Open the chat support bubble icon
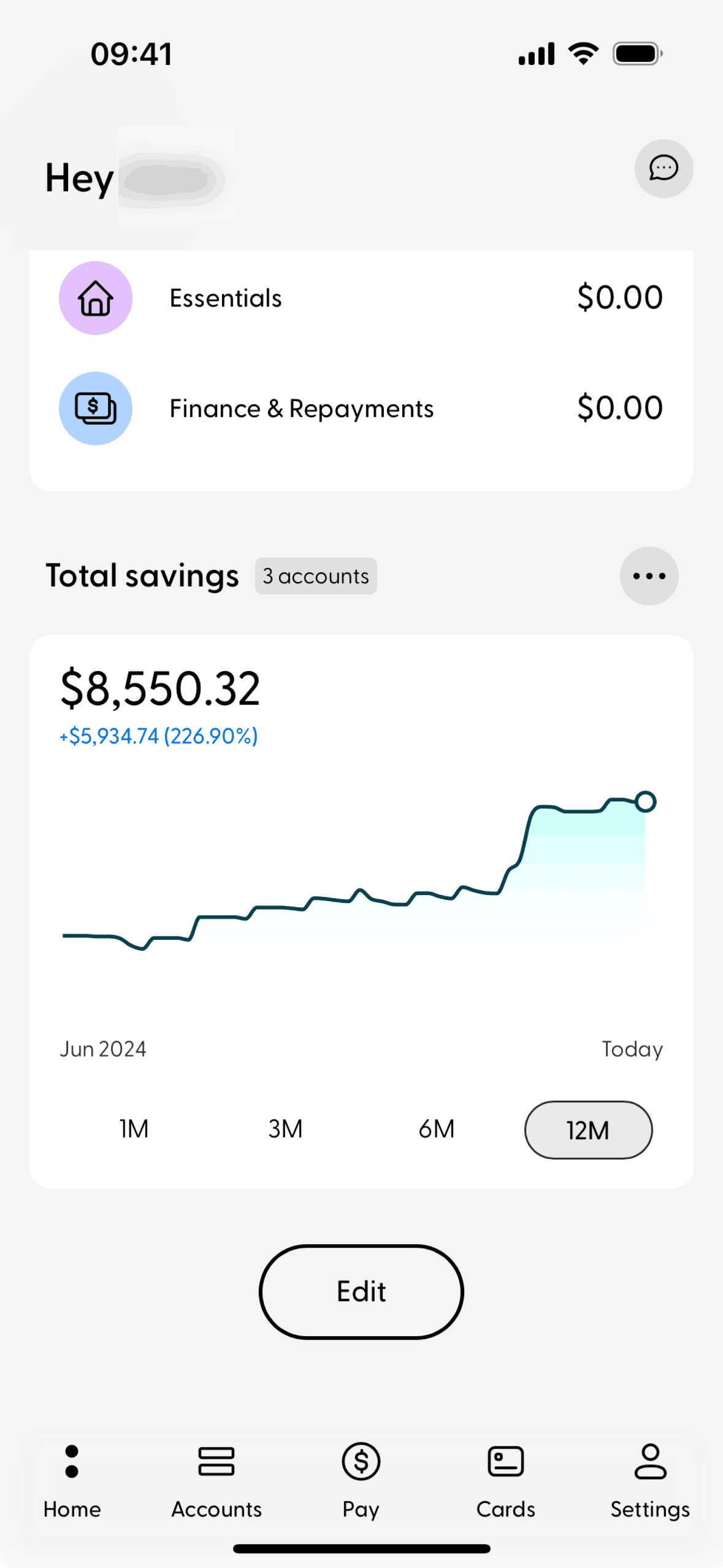The height and width of the screenshot is (1568, 723). pyautogui.click(x=664, y=169)
